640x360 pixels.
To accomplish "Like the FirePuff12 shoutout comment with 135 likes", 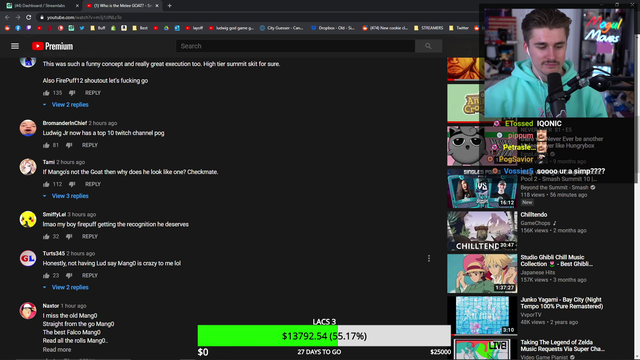I will coord(46,93).
